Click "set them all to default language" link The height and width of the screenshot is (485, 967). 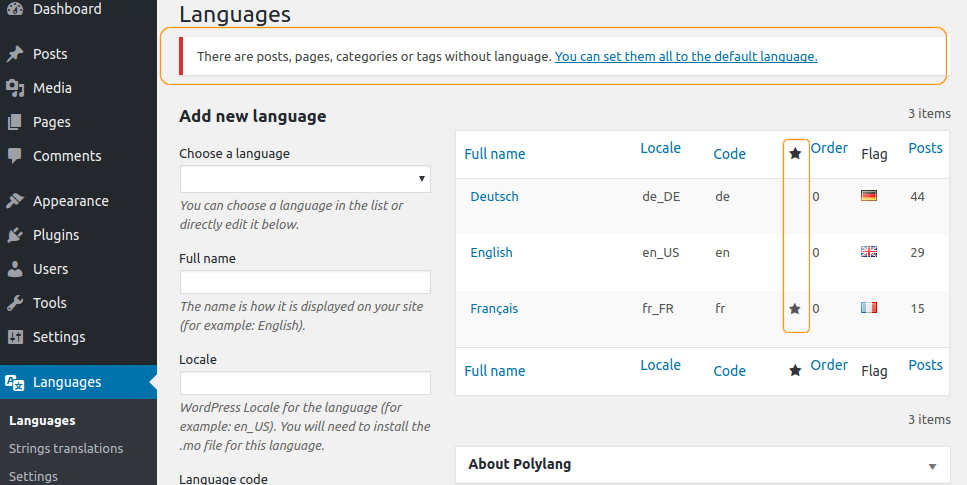click(686, 56)
